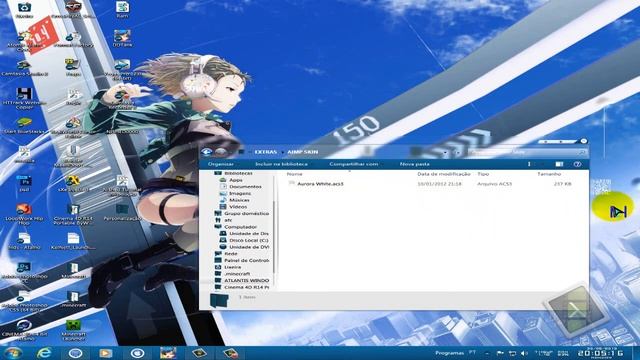Change the view with the view options icon

tap(529, 164)
